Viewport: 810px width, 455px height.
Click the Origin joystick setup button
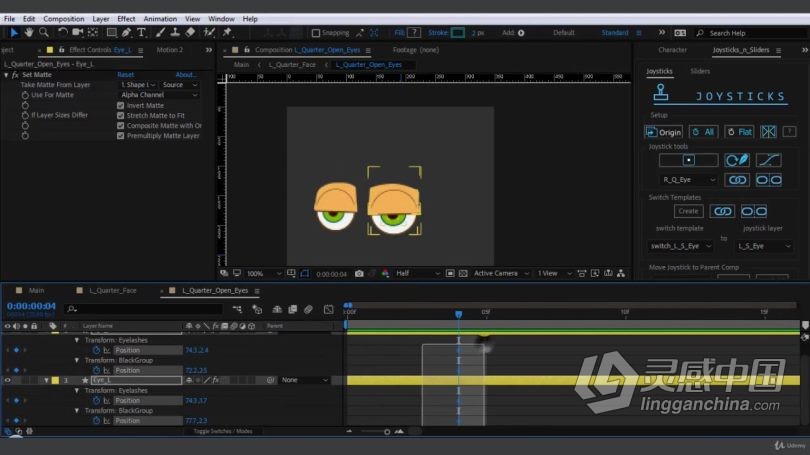[x=664, y=132]
